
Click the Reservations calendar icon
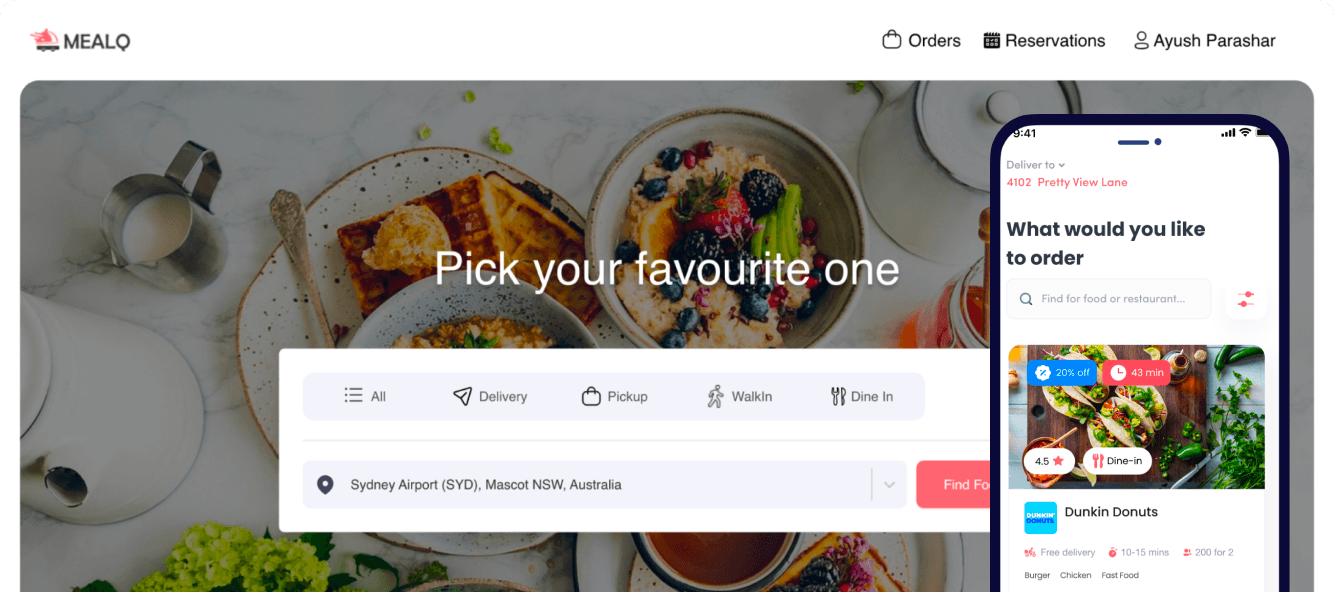pos(992,41)
